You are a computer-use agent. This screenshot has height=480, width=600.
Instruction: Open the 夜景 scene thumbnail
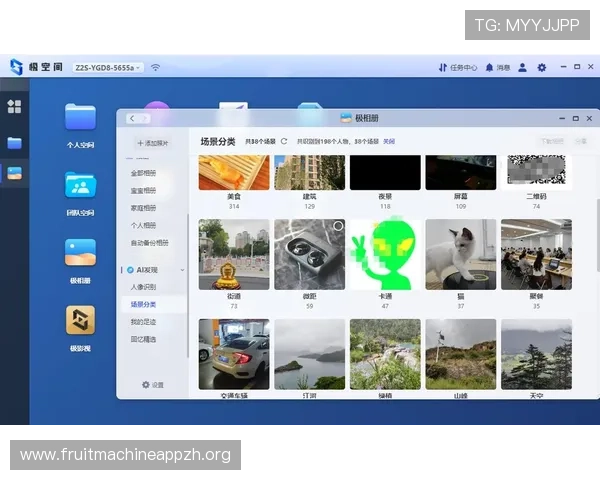click(x=385, y=173)
